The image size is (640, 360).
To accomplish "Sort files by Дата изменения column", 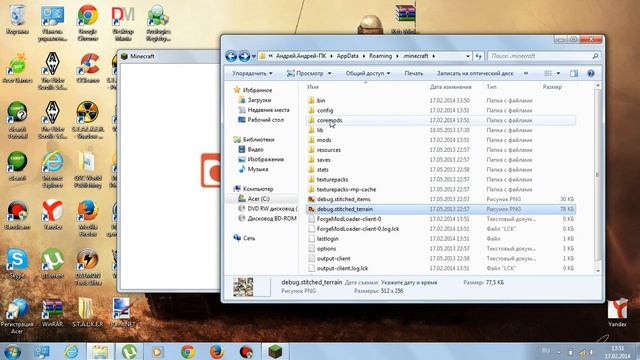I will (x=450, y=87).
